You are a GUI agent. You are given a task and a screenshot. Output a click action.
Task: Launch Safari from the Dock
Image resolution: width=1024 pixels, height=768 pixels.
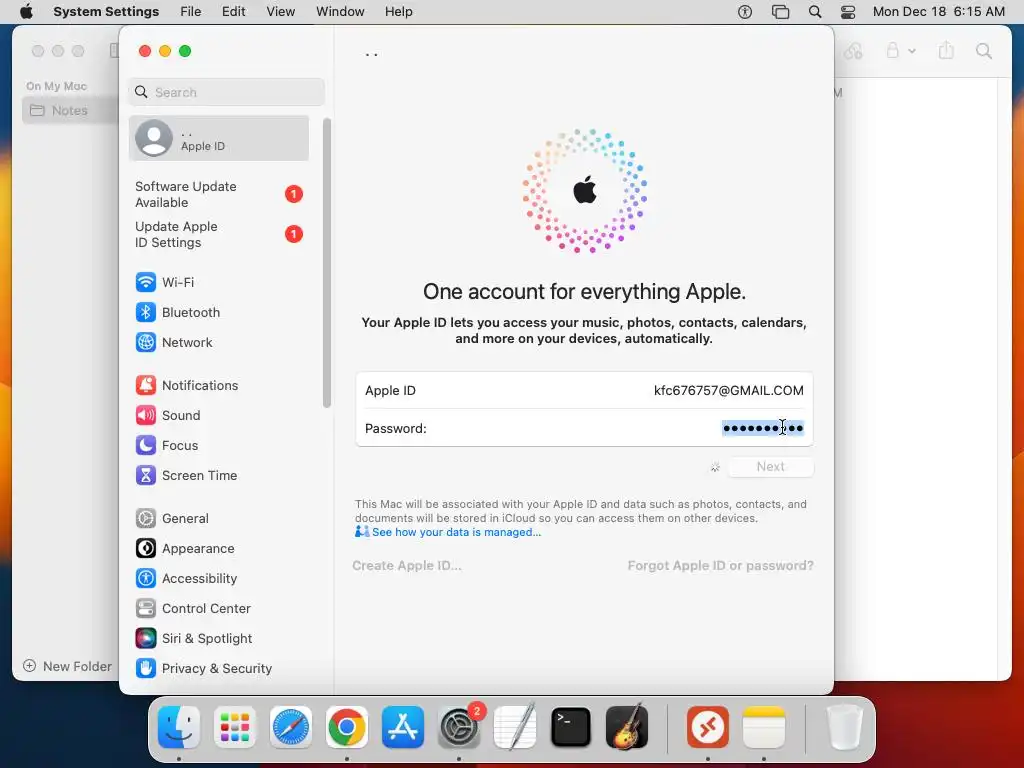(x=291, y=727)
